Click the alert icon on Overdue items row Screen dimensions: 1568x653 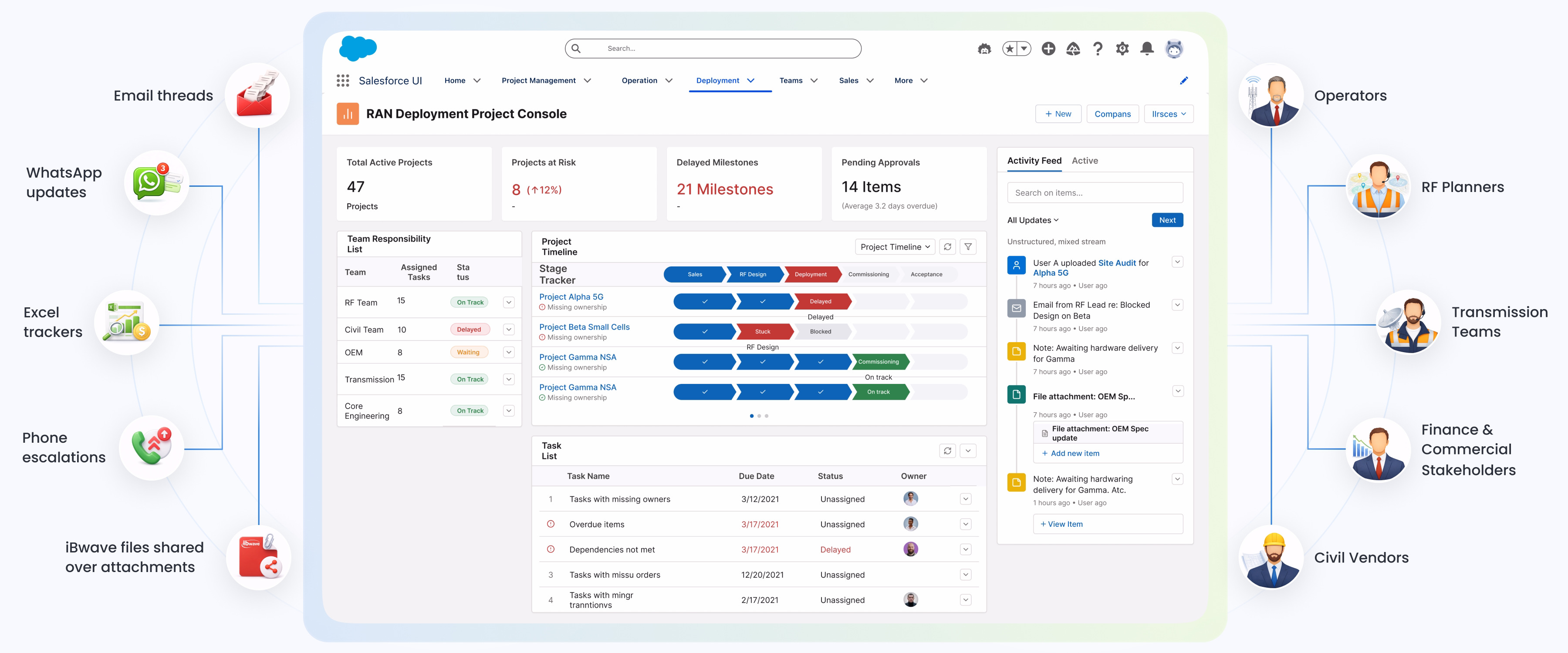550,524
